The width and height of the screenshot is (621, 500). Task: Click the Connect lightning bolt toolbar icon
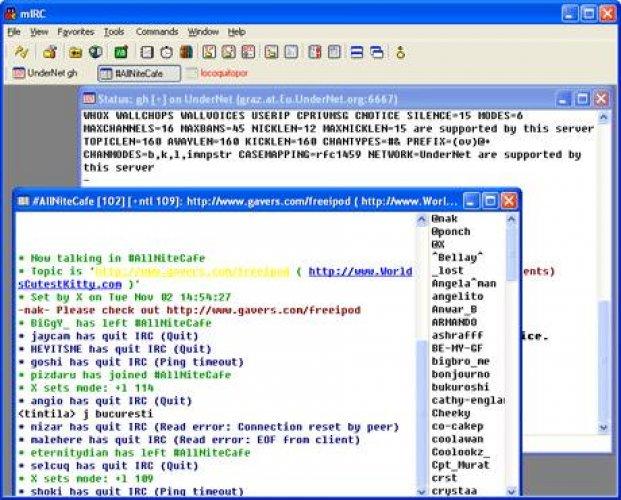point(15,51)
